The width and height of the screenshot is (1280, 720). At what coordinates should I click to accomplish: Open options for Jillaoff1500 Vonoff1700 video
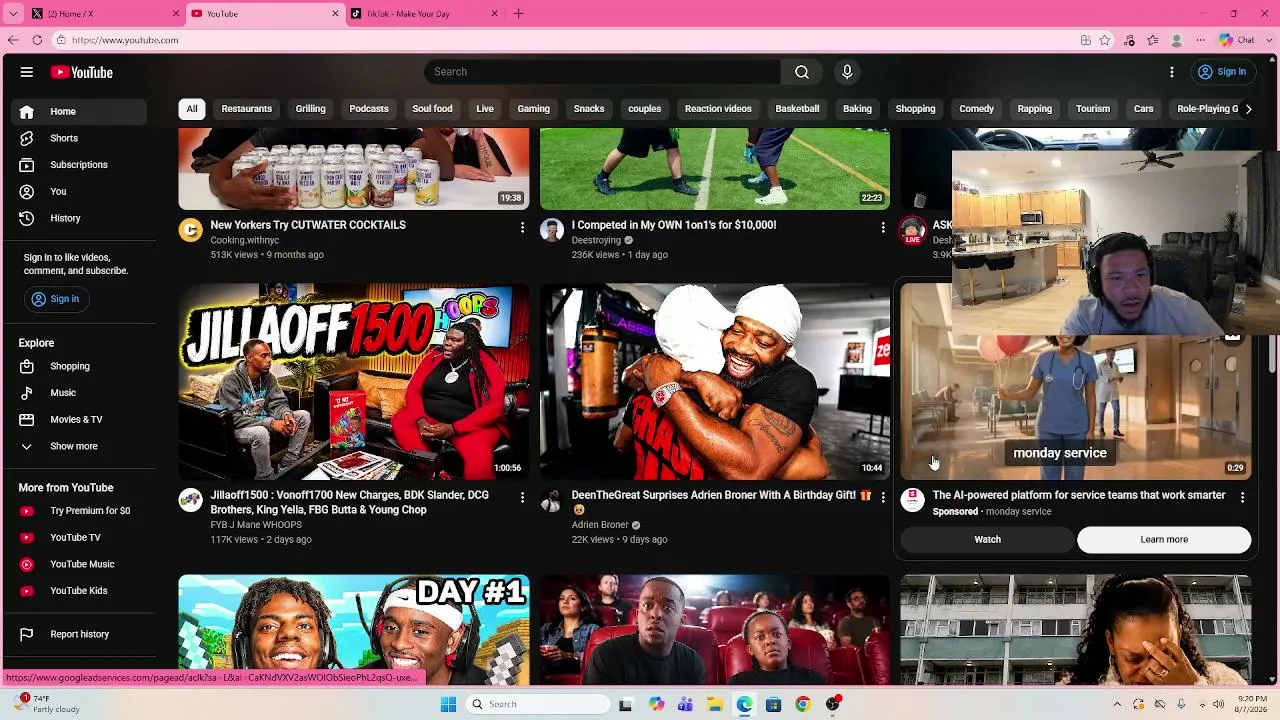[x=522, y=497]
